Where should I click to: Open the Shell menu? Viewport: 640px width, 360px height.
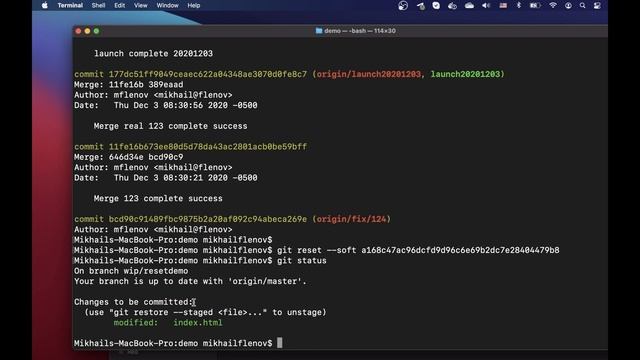click(98, 5)
